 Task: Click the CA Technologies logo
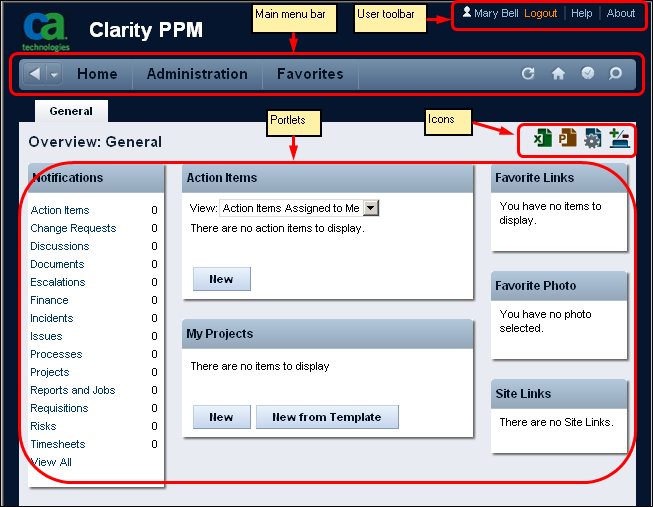pyautogui.click(x=45, y=32)
